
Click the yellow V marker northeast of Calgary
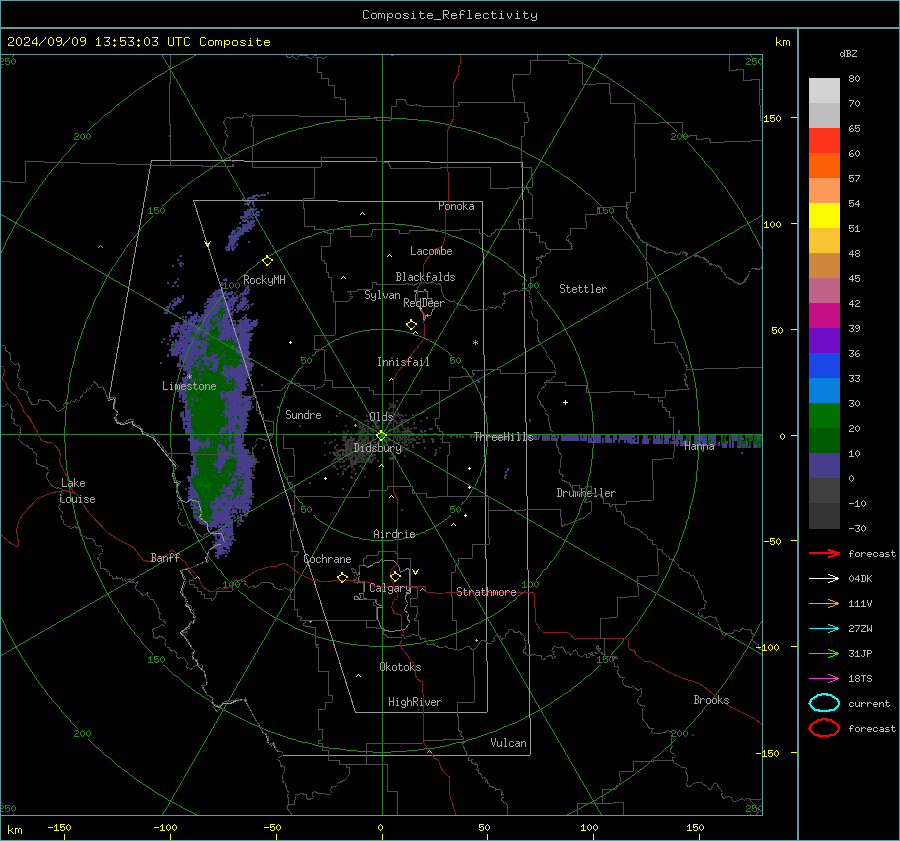pyautogui.click(x=416, y=572)
